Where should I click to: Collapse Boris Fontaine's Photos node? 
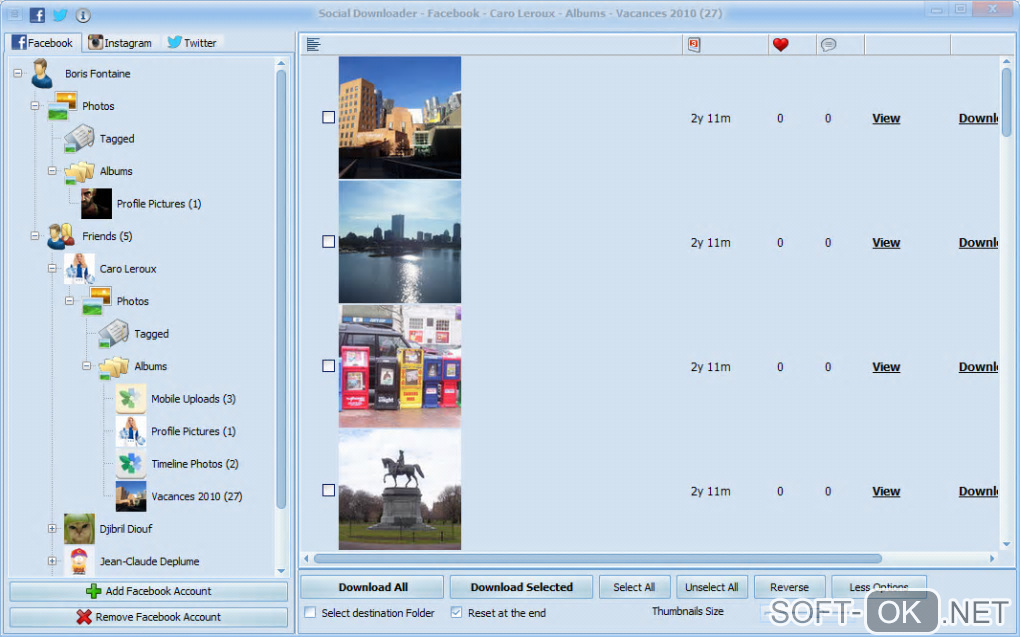point(35,106)
